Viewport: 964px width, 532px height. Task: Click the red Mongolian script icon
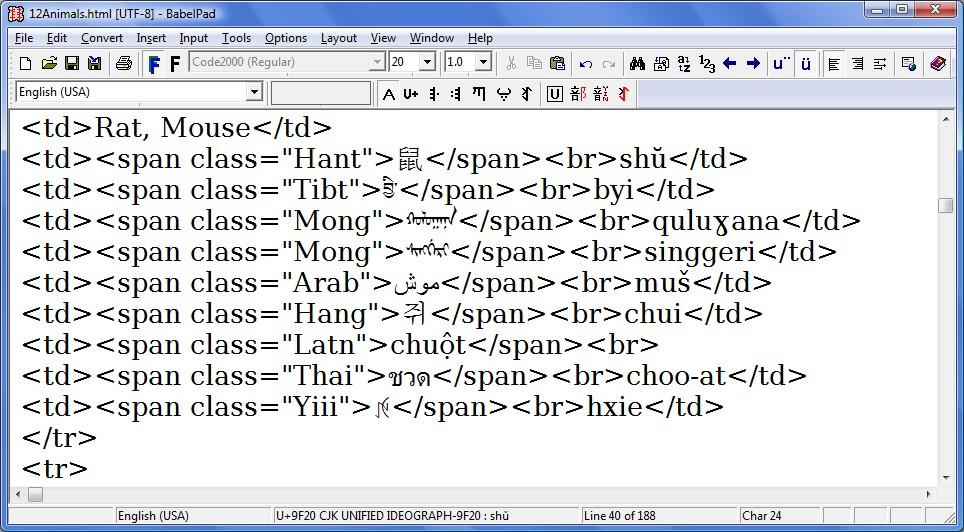[x=624, y=93]
